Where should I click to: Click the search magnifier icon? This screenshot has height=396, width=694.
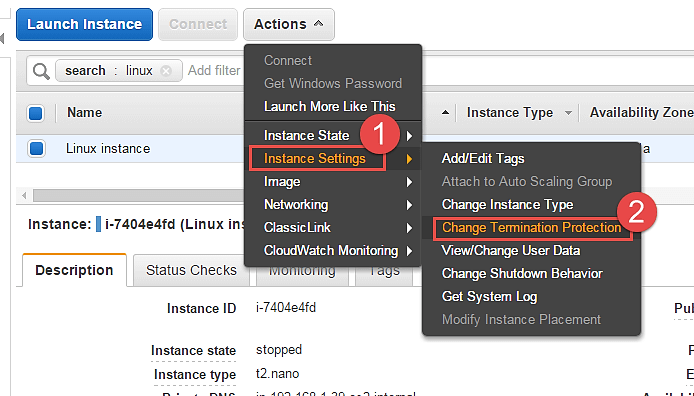41,71
